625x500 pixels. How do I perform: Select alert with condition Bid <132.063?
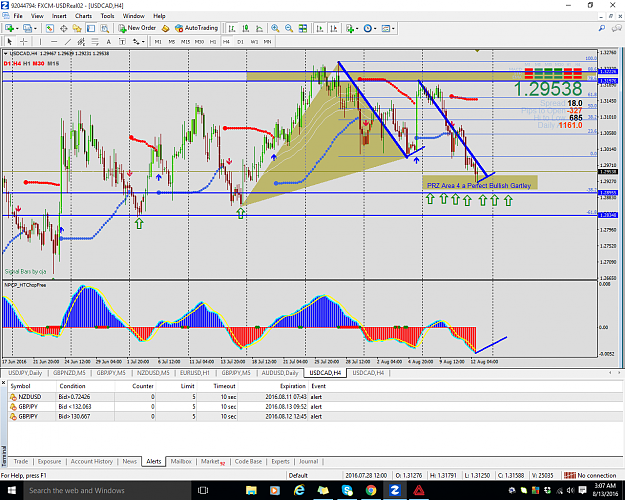[315, 407]
